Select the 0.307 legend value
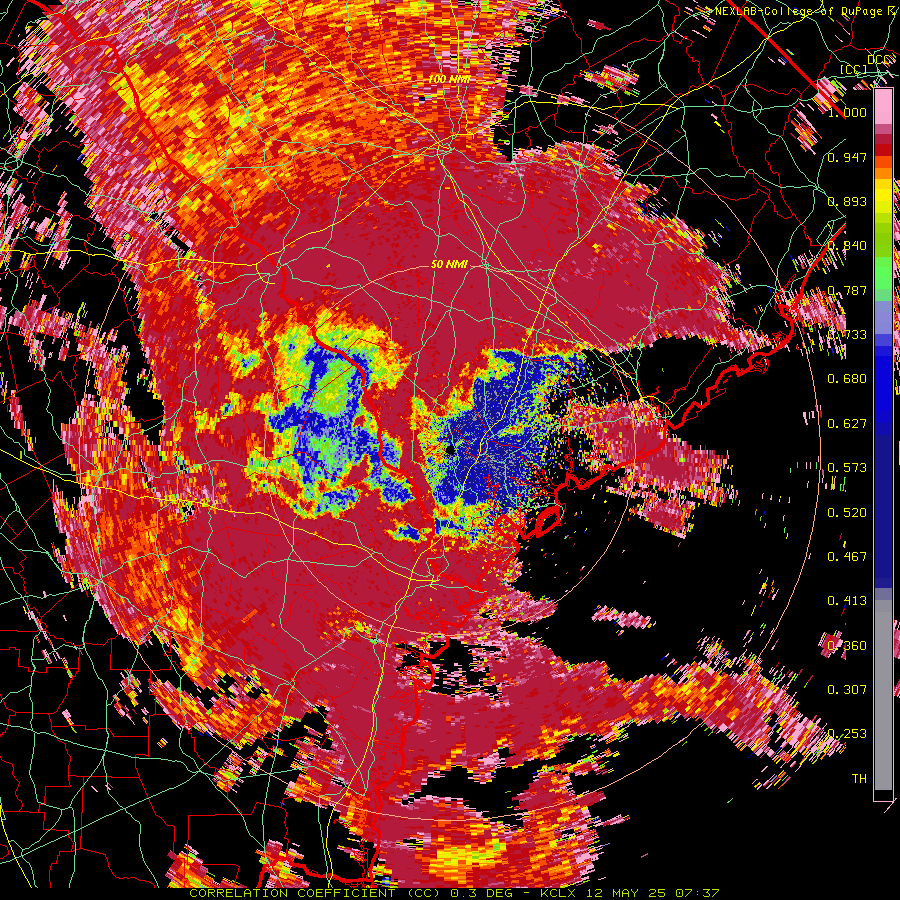900x900 pixels. click(847, 689)
